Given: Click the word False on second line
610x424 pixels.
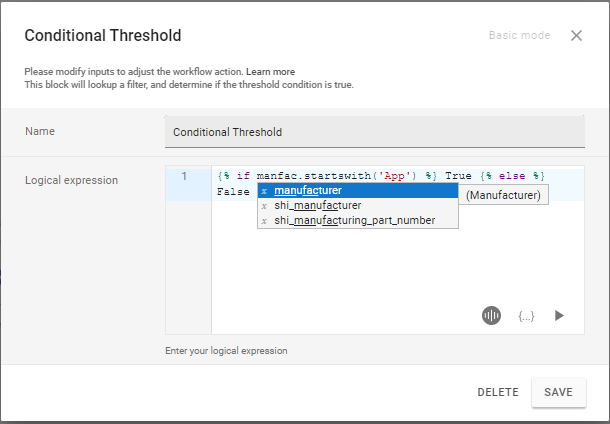Looking at the screenshot, I should click(232, 192).
